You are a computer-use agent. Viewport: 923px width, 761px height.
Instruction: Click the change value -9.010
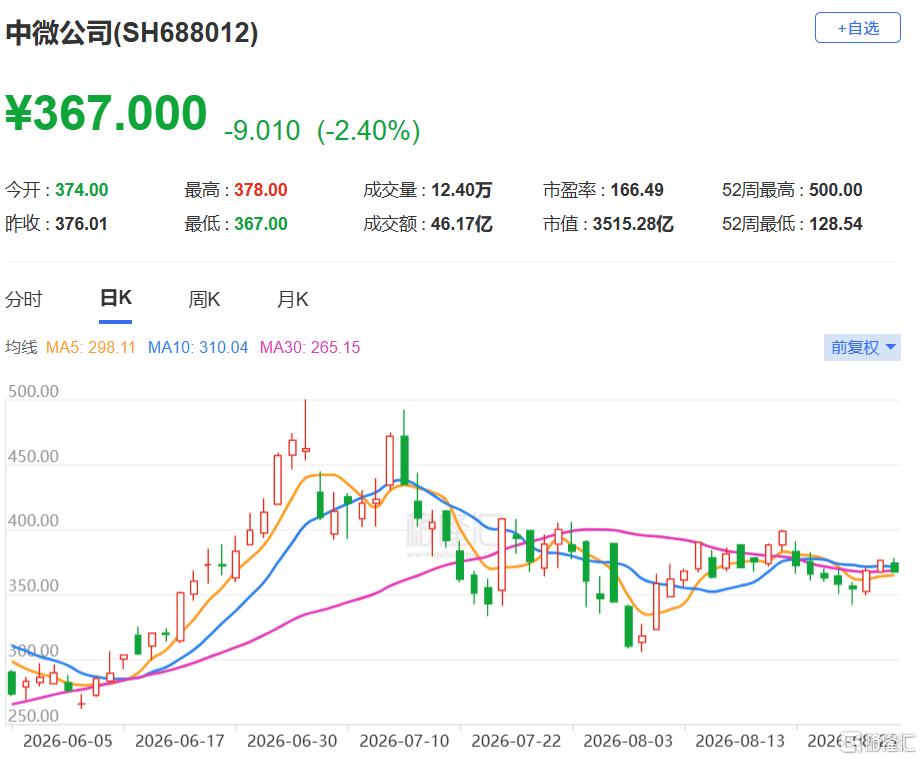pos(262,131)
